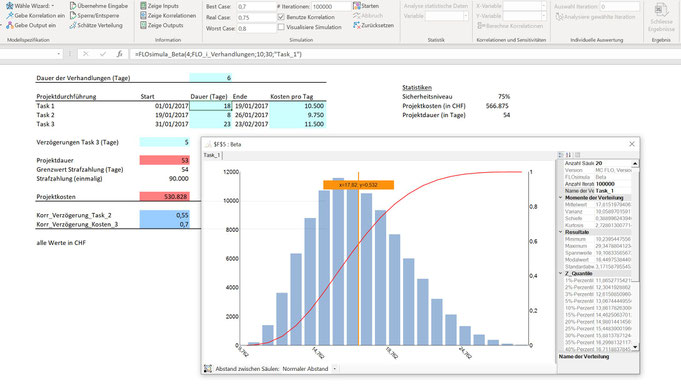Select Task 3 Dauer cell with 23
The width and height of the screenshot is (681, 384).
[x=211, y=124]
